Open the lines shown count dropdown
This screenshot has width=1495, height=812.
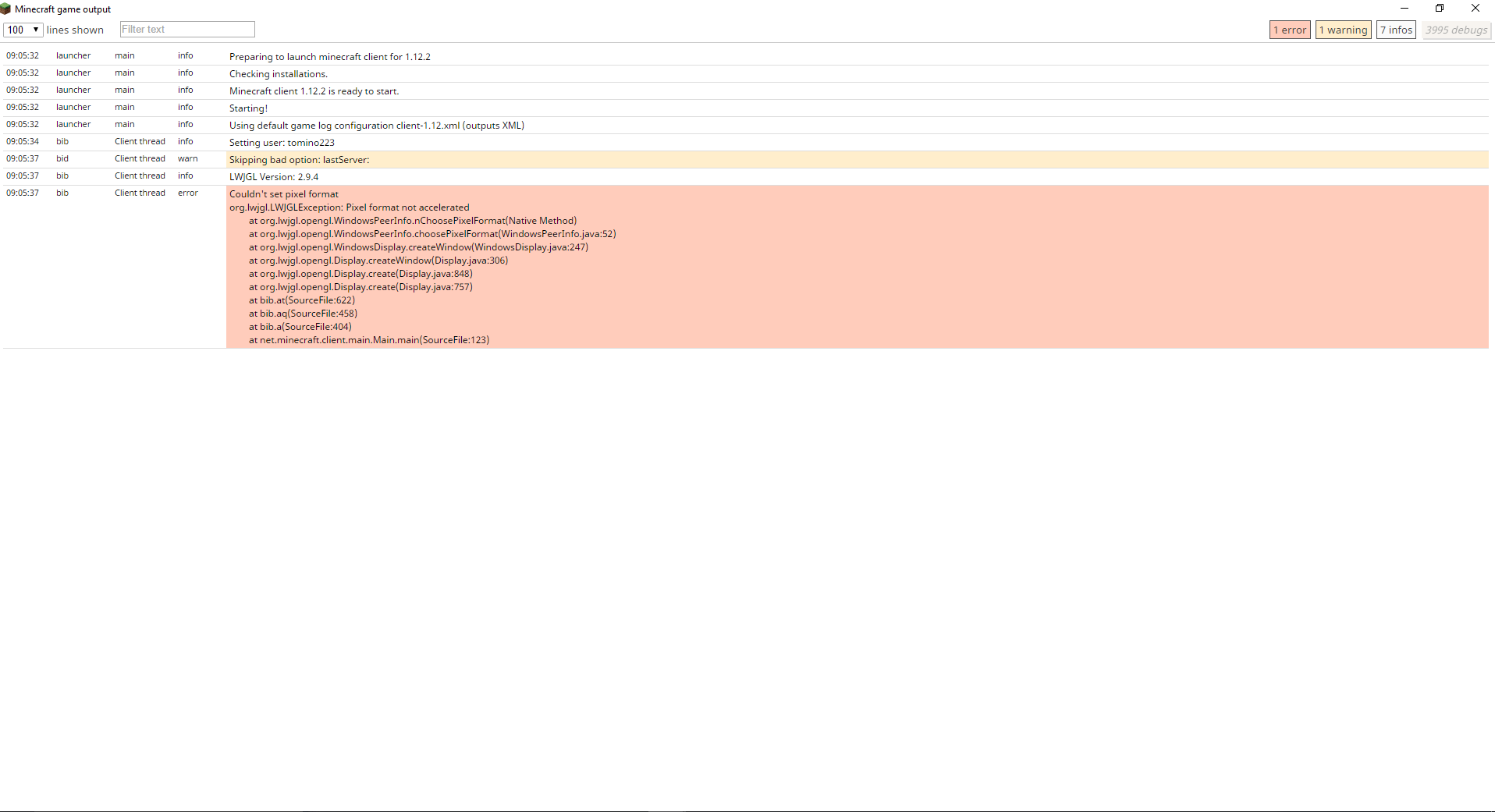[23, 30]
